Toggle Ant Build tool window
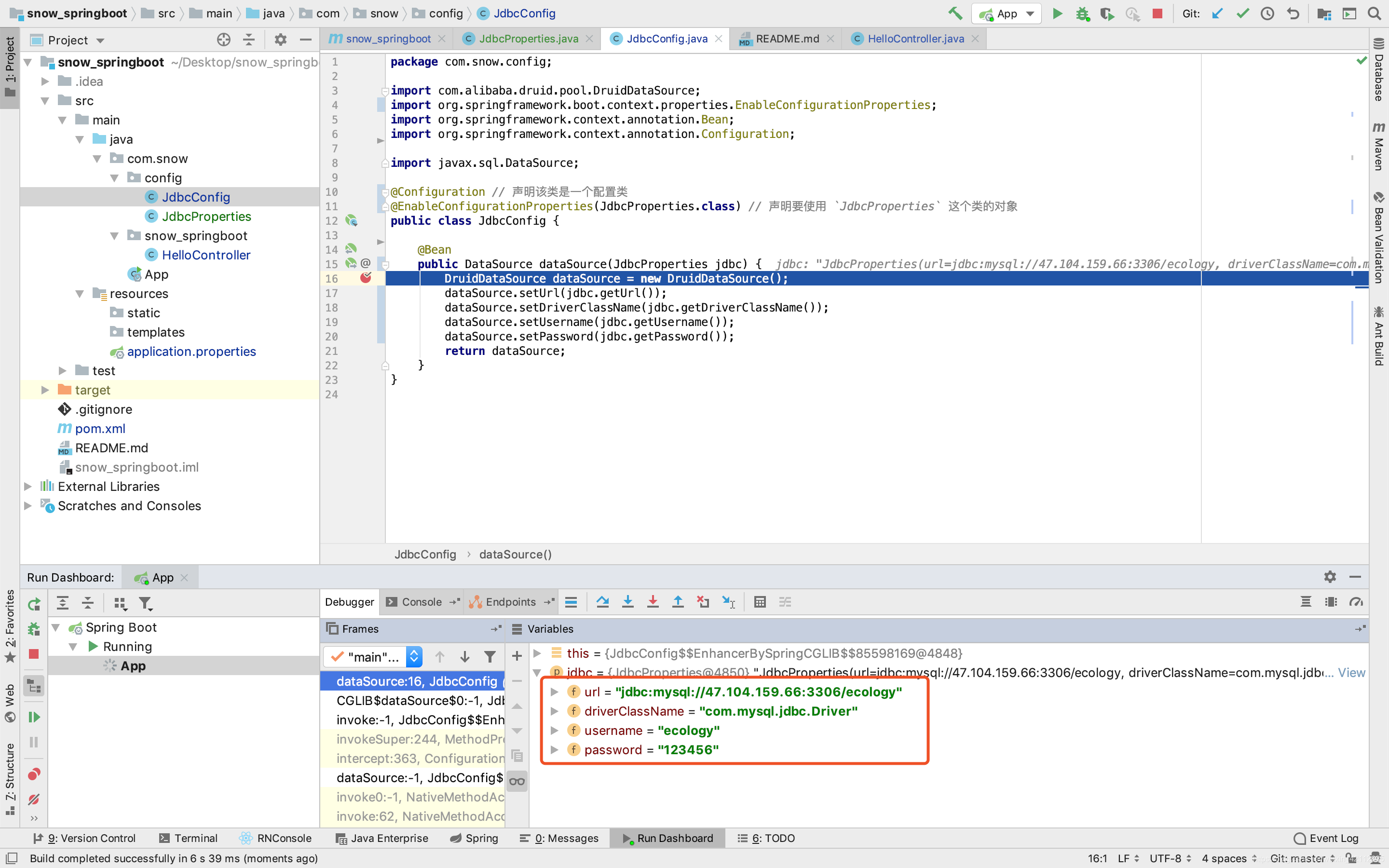 pos(1379,336)
